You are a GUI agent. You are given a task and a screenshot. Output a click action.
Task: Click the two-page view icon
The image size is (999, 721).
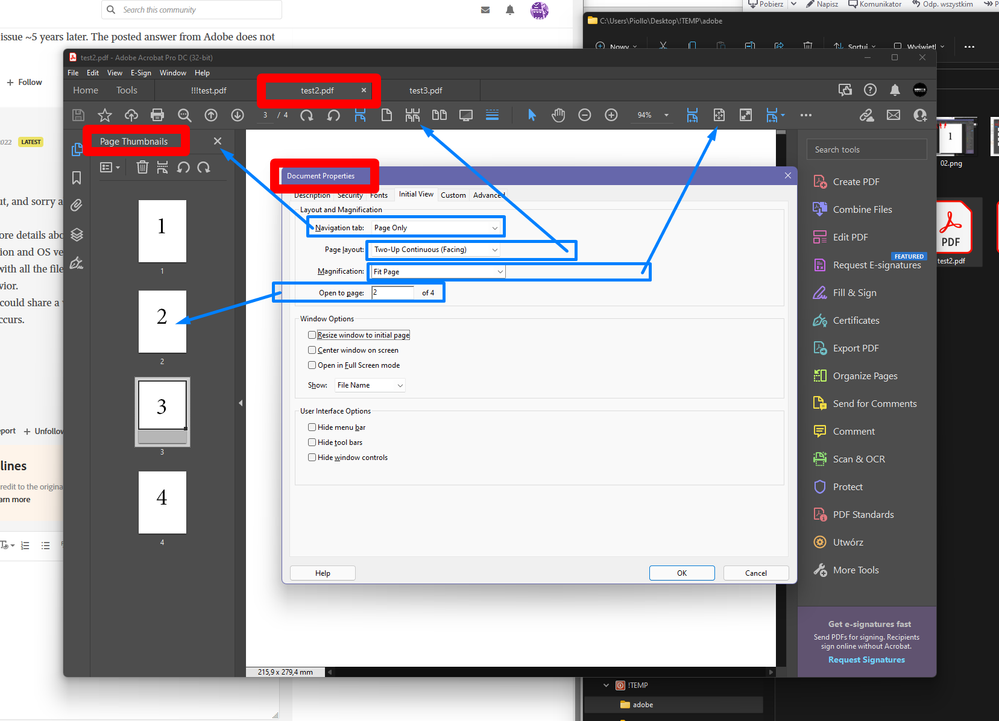(x=439, y=115)
